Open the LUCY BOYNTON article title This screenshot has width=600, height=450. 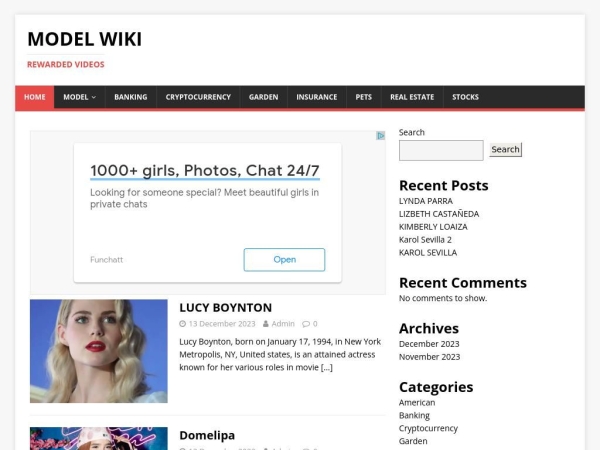[x=225, y=307]
